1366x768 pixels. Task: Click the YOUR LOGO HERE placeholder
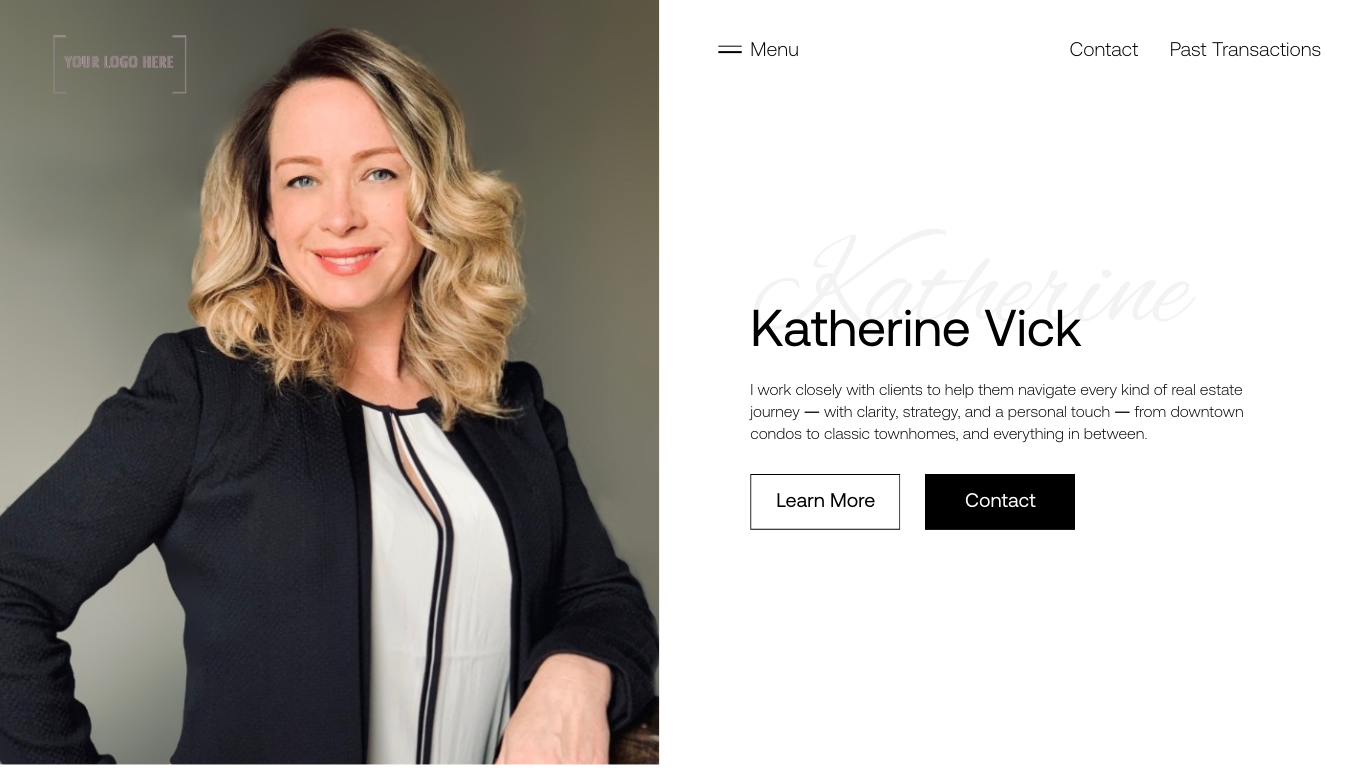(x=119, y=62)
